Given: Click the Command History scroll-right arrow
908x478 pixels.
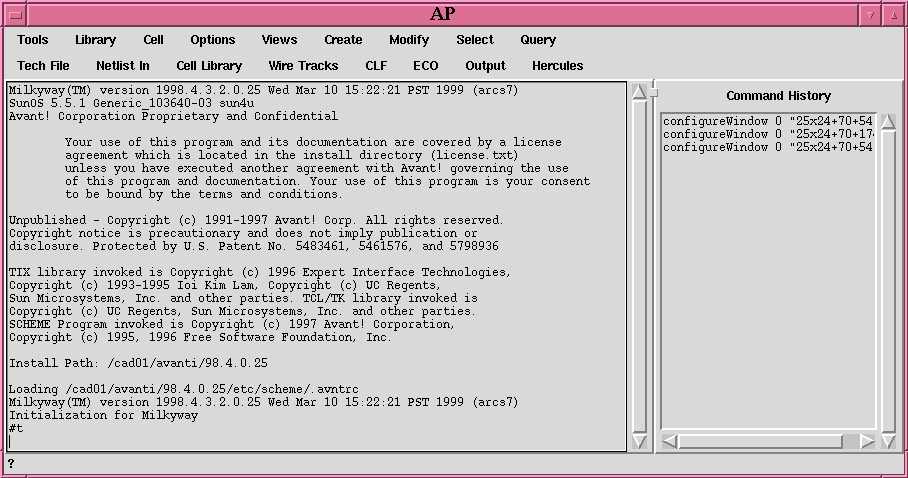Looking at the screenshot, I should [867, 441].
